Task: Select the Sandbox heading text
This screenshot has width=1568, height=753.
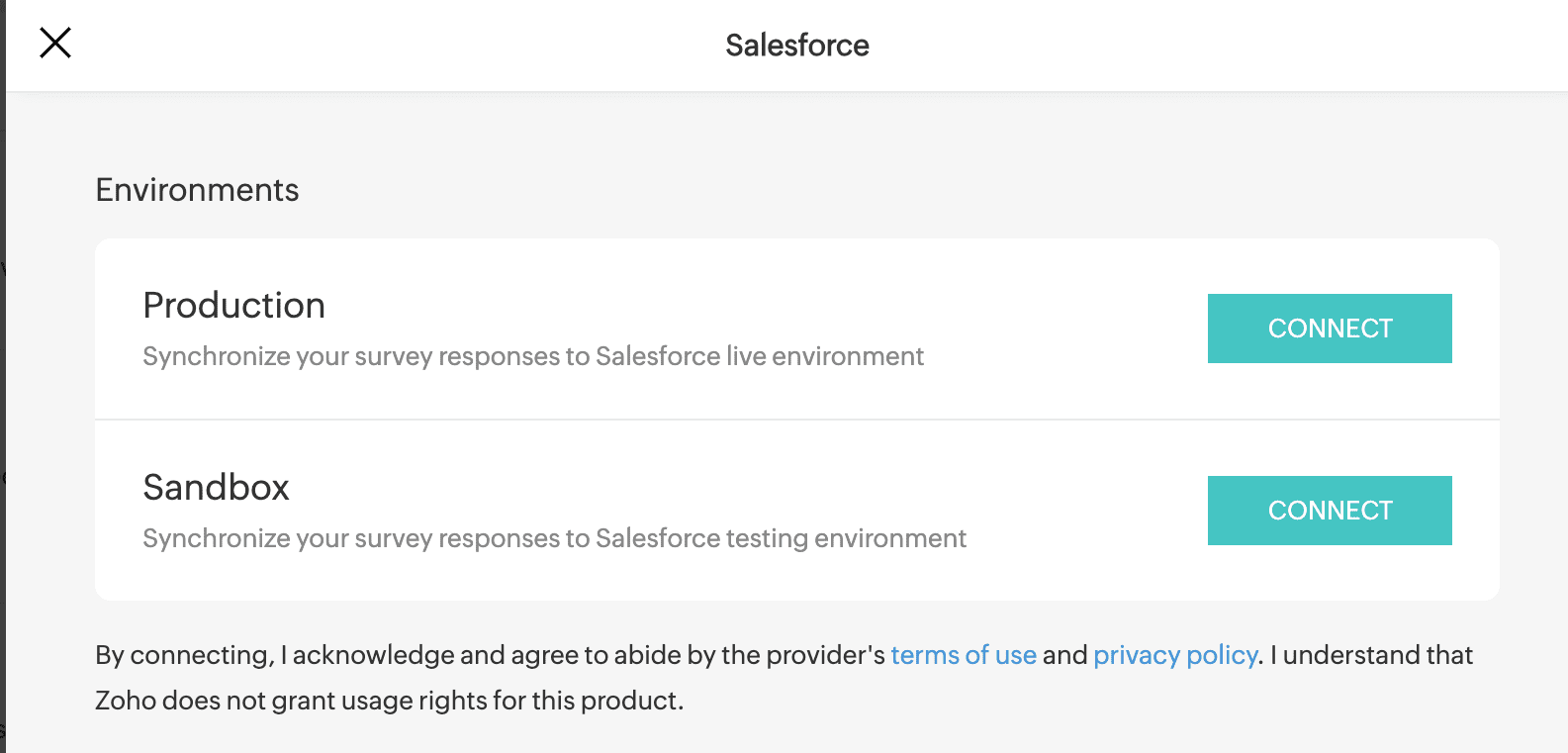Action: click(216, 488)
